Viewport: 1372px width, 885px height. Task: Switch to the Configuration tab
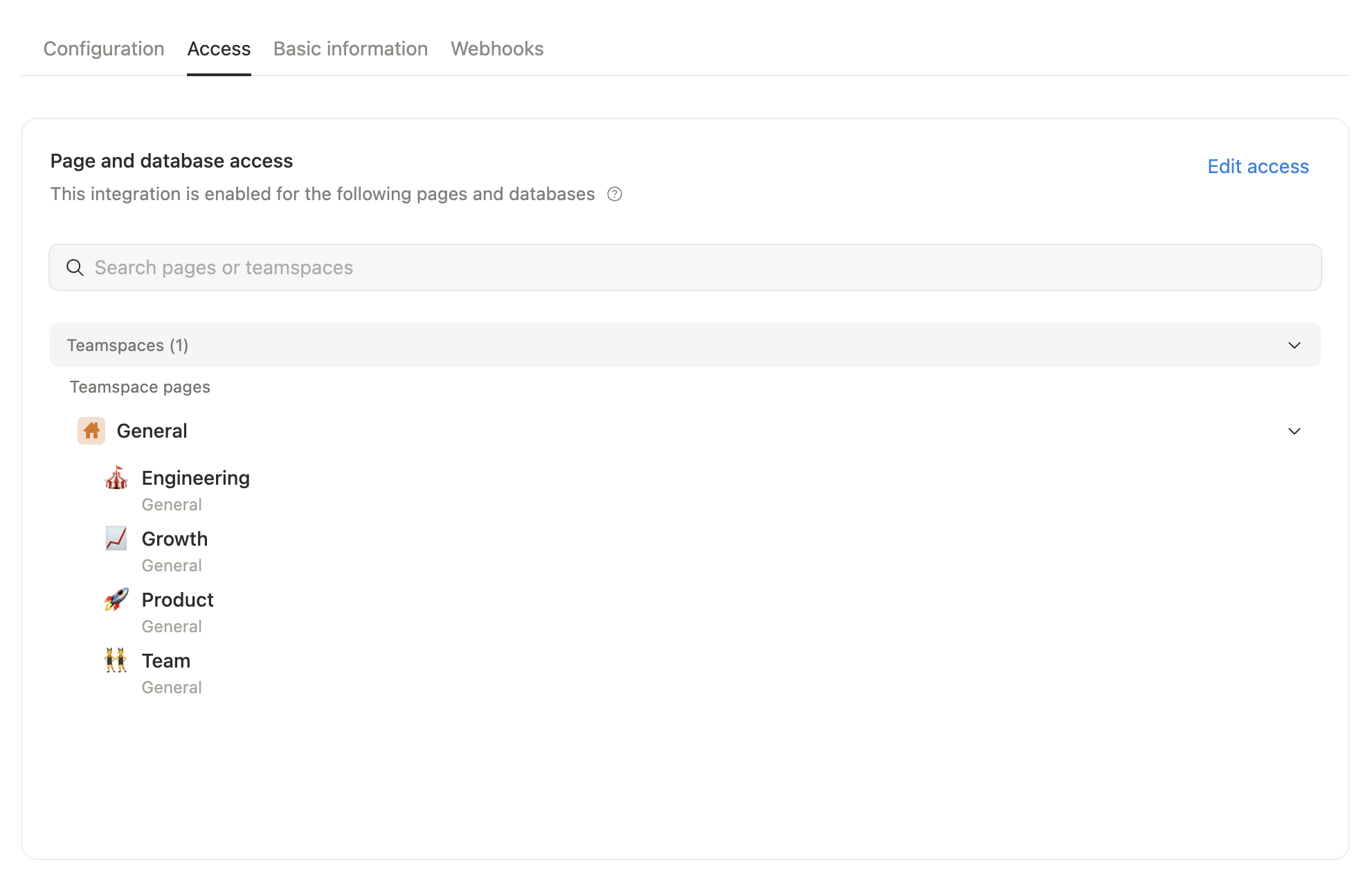tap(103, 48)
